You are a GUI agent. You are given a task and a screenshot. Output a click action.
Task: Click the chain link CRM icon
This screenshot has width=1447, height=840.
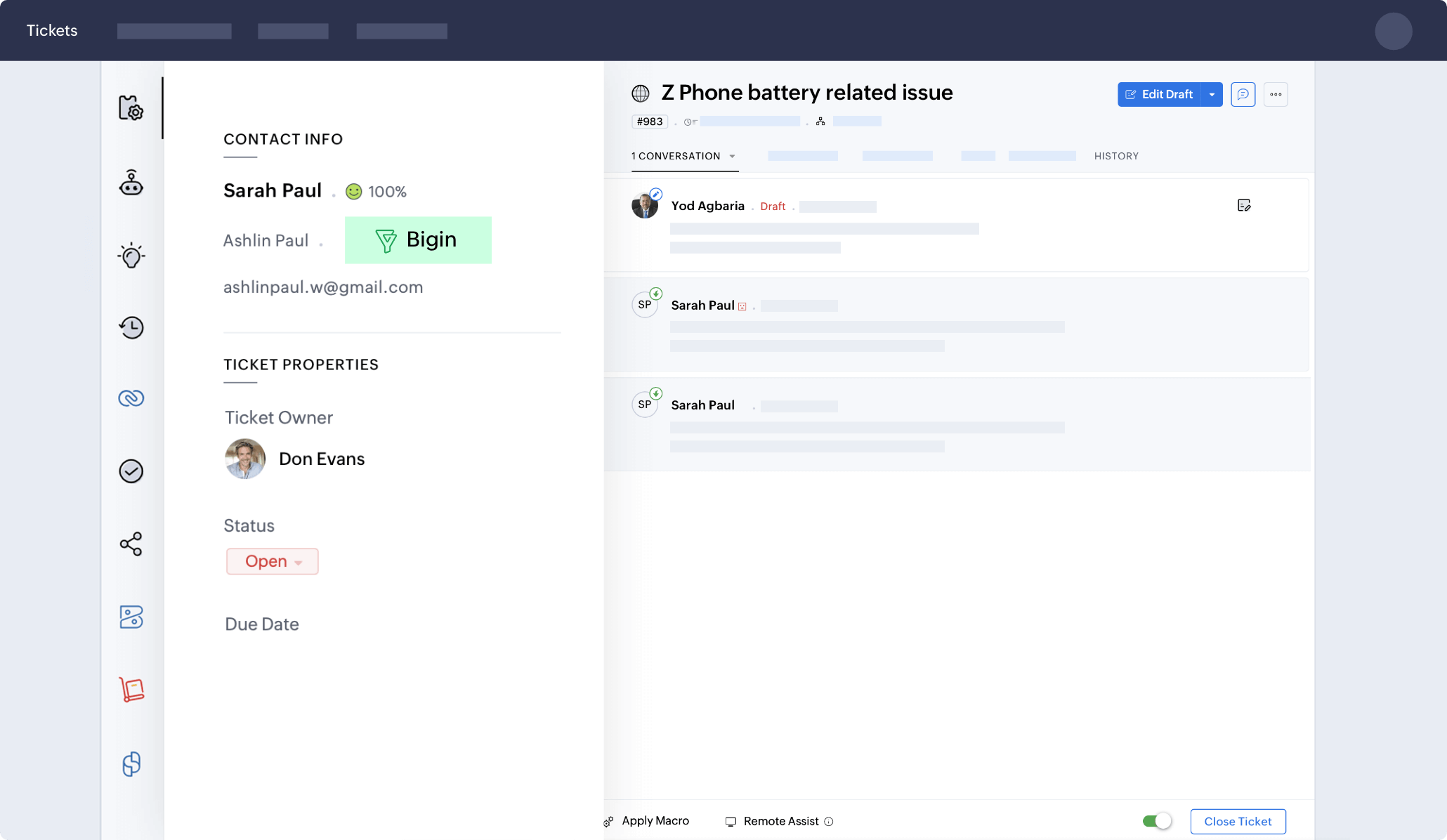click(131, 398)
